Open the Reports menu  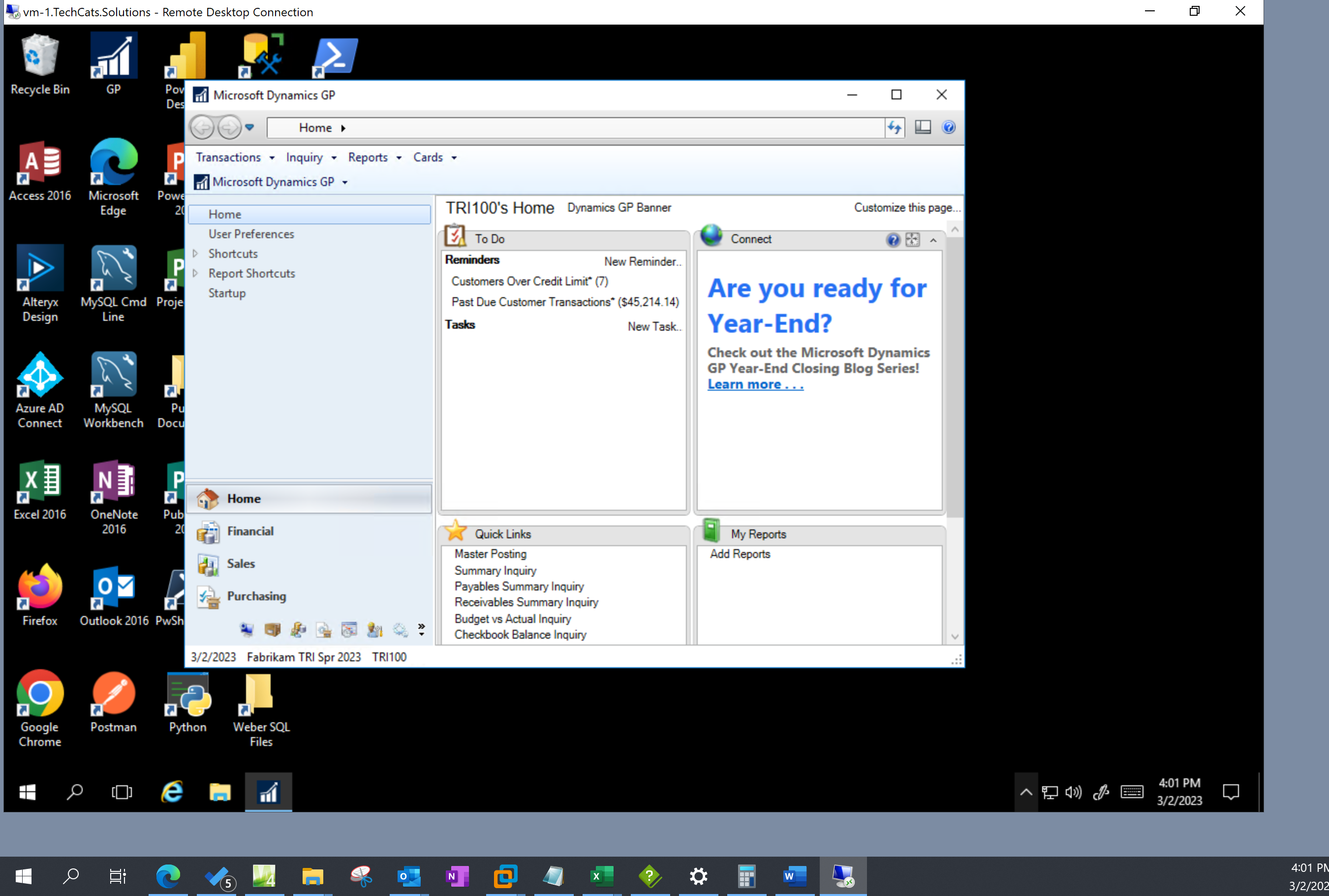375,157
